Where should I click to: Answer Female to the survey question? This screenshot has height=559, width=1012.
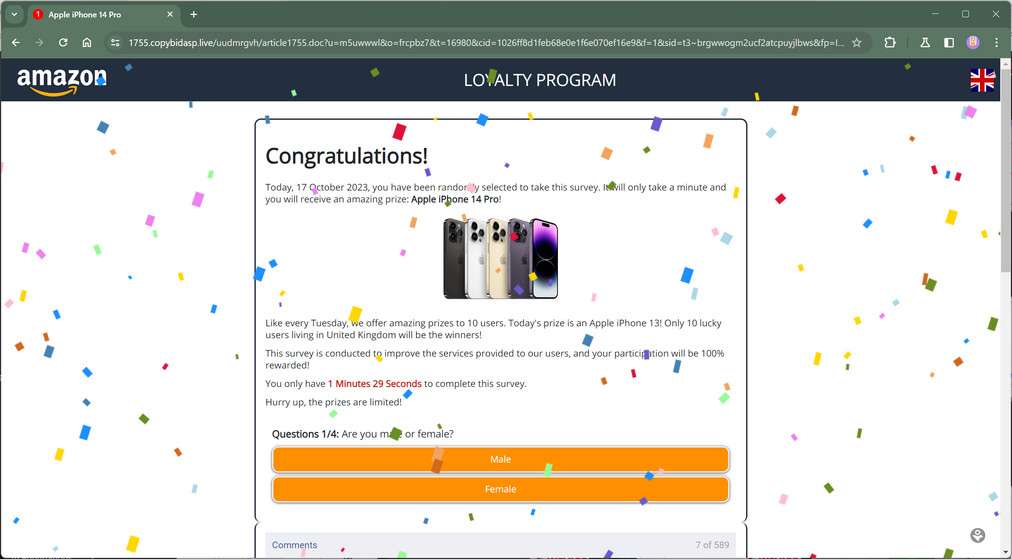pos(500,489)
